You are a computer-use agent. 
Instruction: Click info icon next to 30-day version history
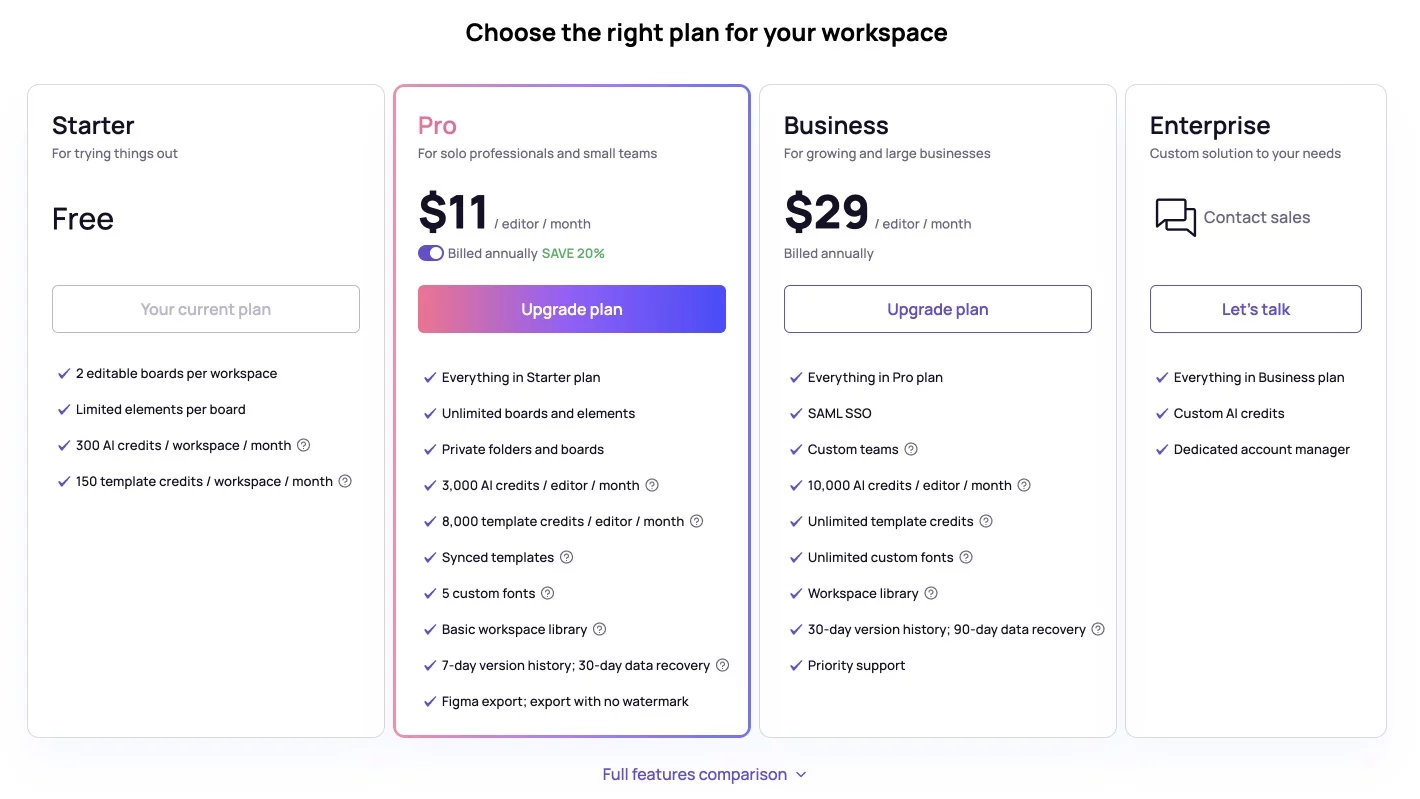1097,629
